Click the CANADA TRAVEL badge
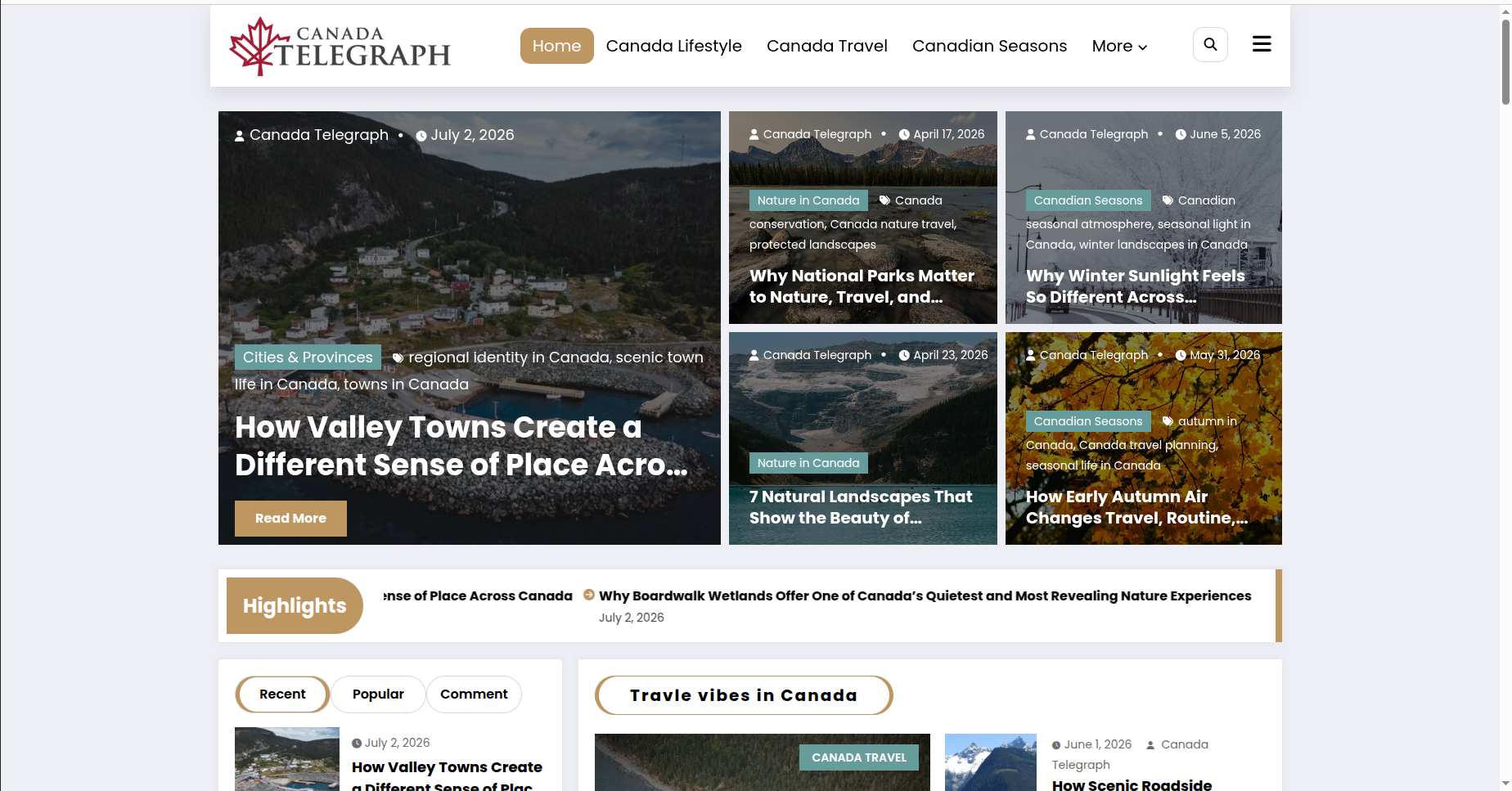 [x=859, y=757]
